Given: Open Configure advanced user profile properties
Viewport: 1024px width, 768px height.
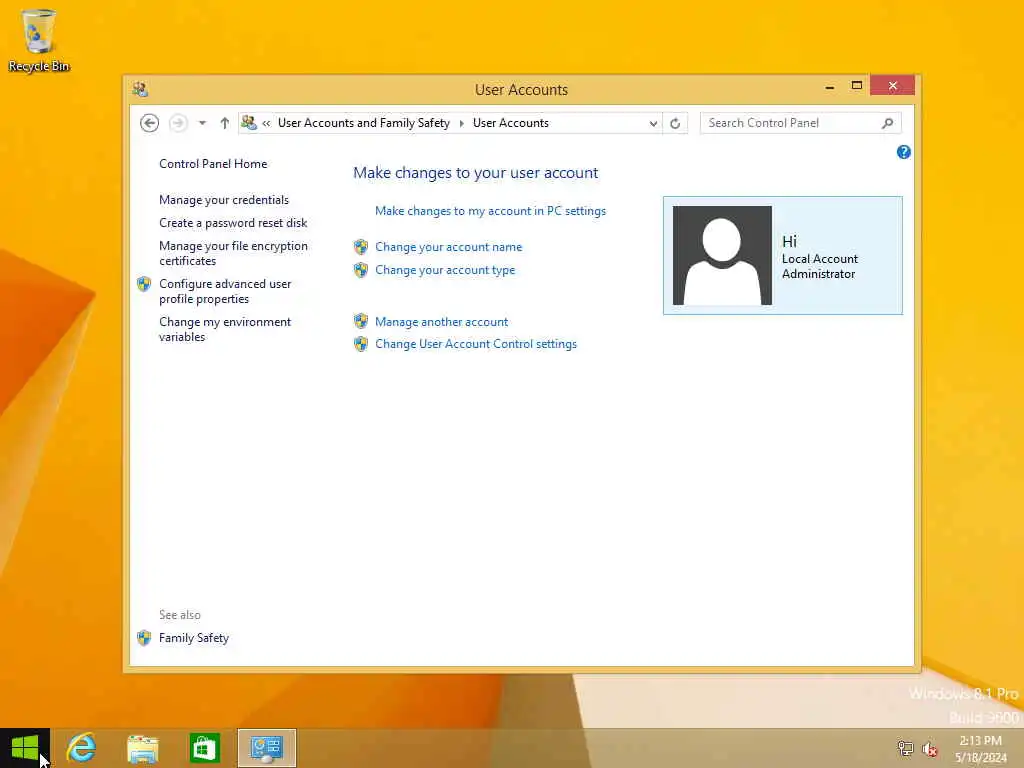Looking at the screenshot, I should [x=225, y=291].
